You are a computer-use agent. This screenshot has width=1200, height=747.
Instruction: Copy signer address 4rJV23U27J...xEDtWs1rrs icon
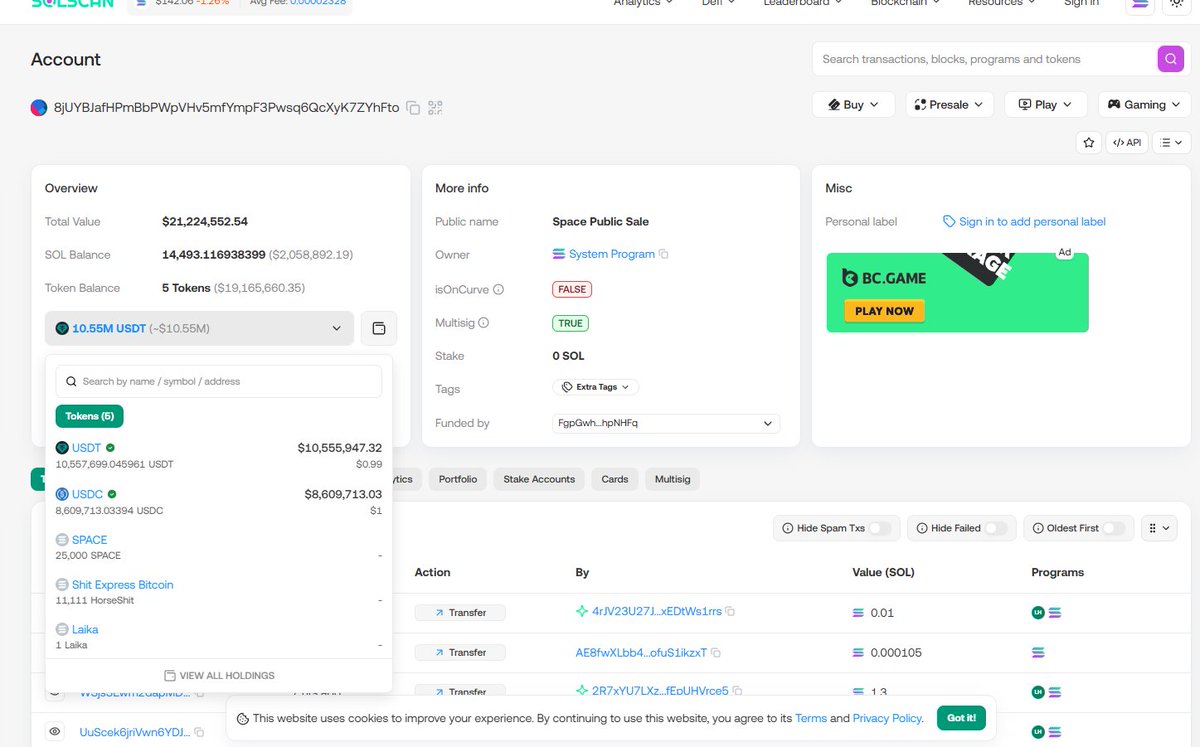(x=730, y=611)
